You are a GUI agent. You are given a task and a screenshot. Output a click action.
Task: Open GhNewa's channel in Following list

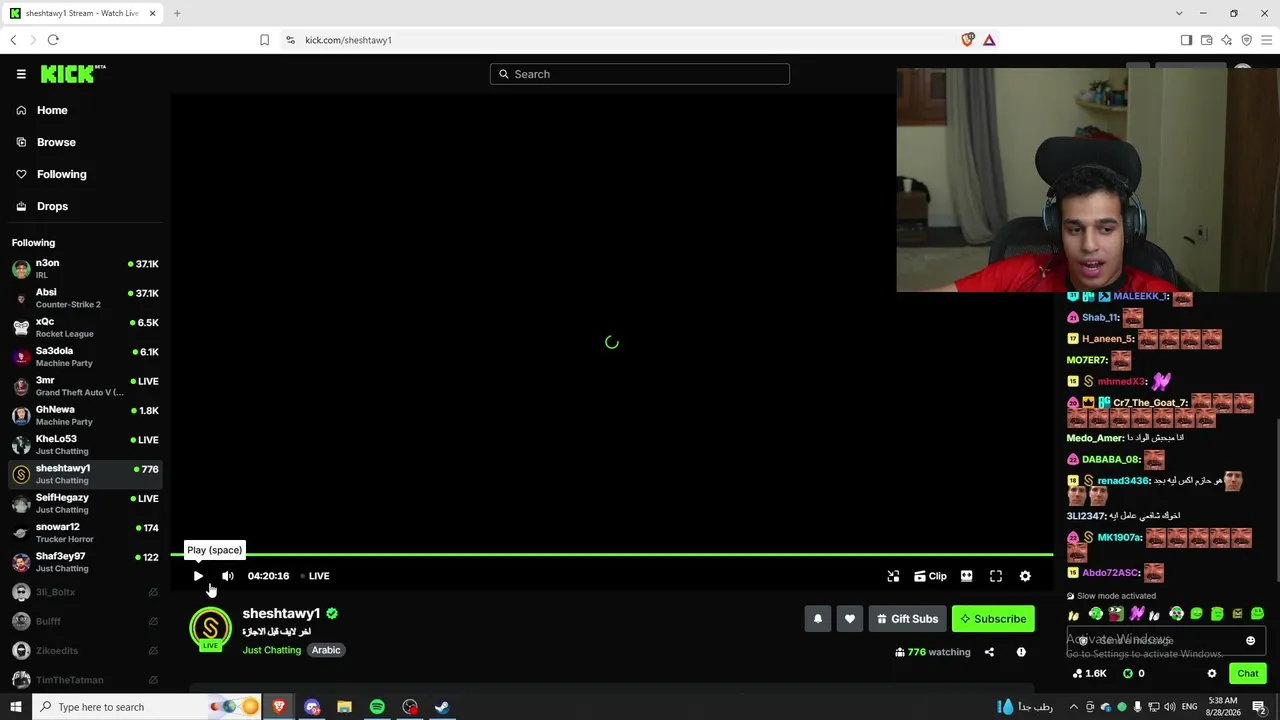pos(85,415)
